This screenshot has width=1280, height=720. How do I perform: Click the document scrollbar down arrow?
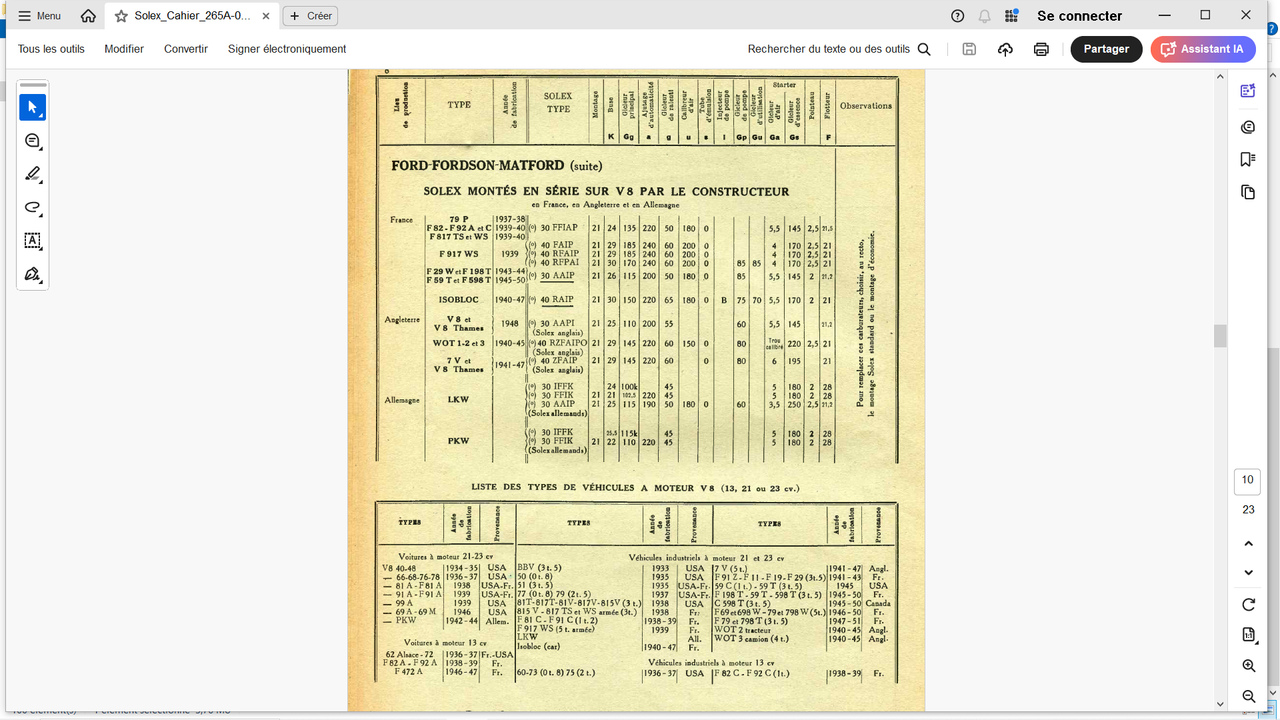pos(1220,703)
